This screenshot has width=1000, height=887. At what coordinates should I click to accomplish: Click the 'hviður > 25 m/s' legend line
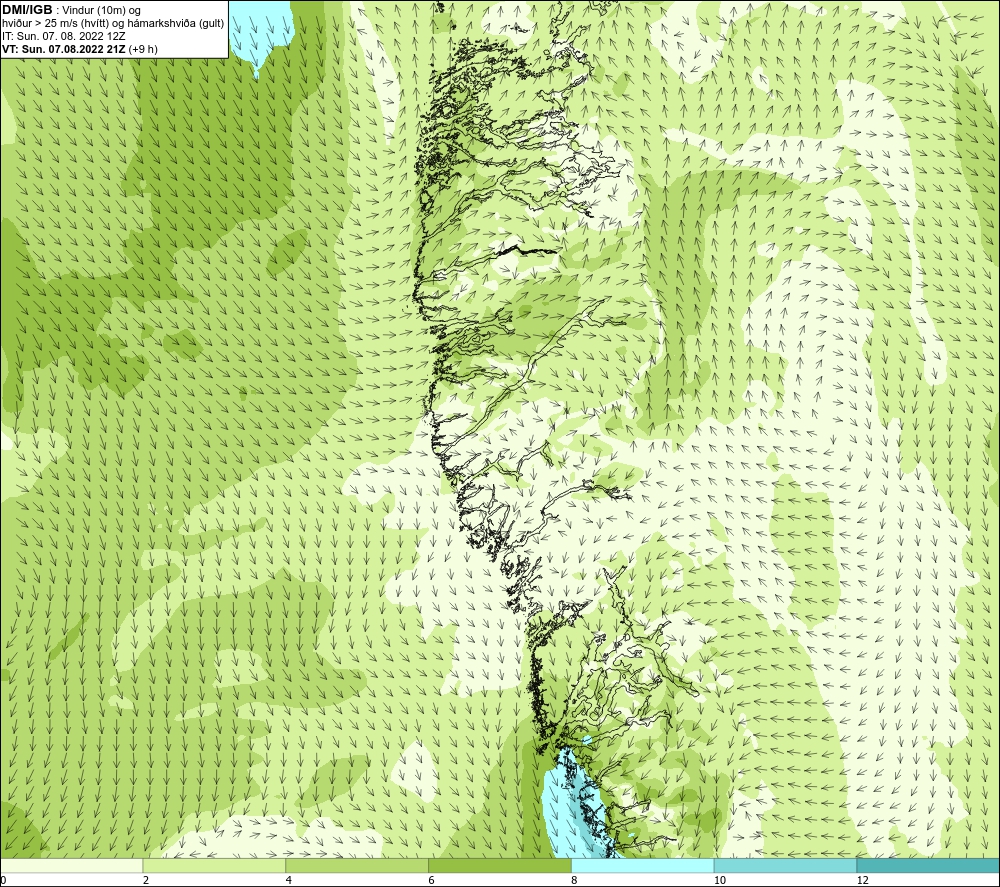(x=113, y=23)
